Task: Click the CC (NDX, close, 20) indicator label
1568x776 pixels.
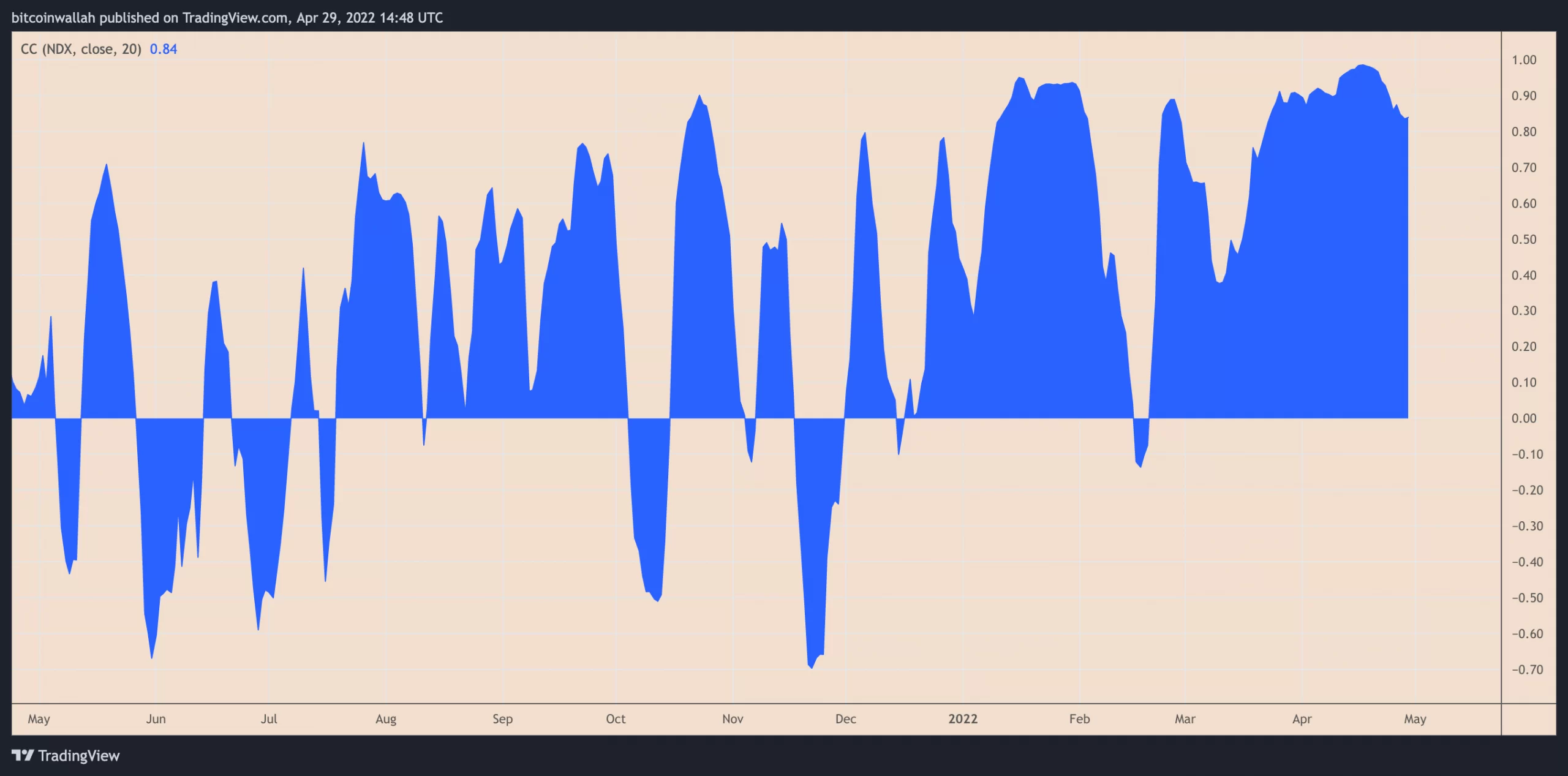Action: (81, 49)
